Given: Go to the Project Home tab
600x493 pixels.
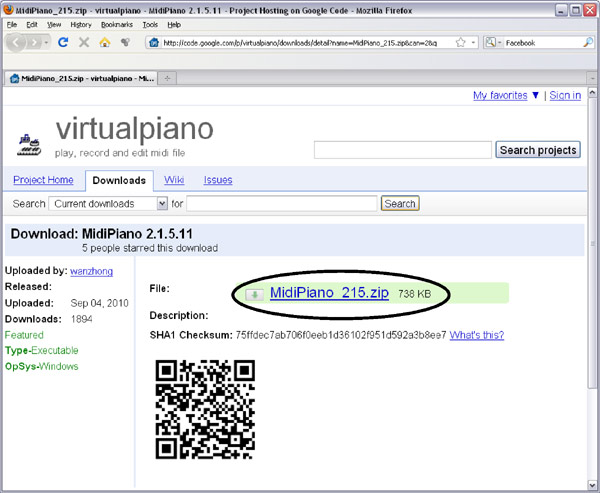Looking at the screenshot, I should (43, 180).
